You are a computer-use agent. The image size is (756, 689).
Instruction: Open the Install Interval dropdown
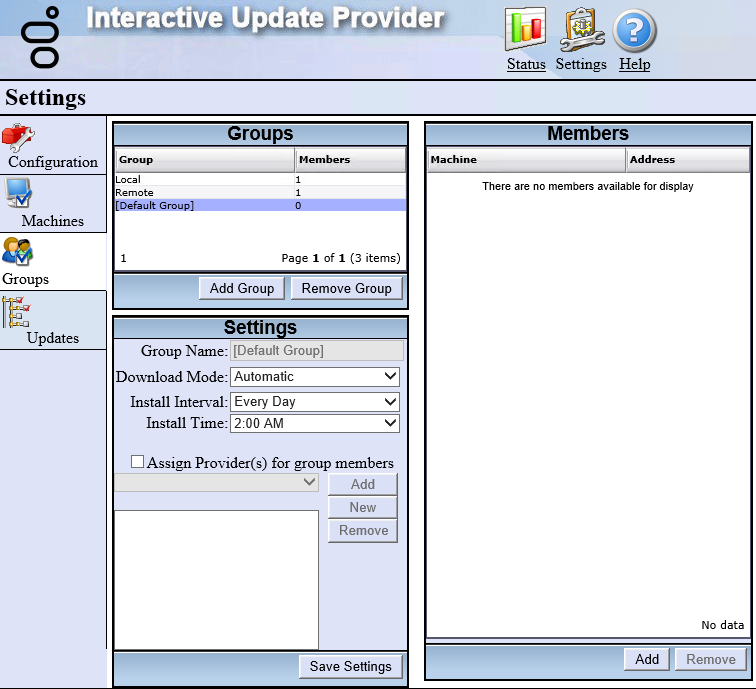point(315,402)
